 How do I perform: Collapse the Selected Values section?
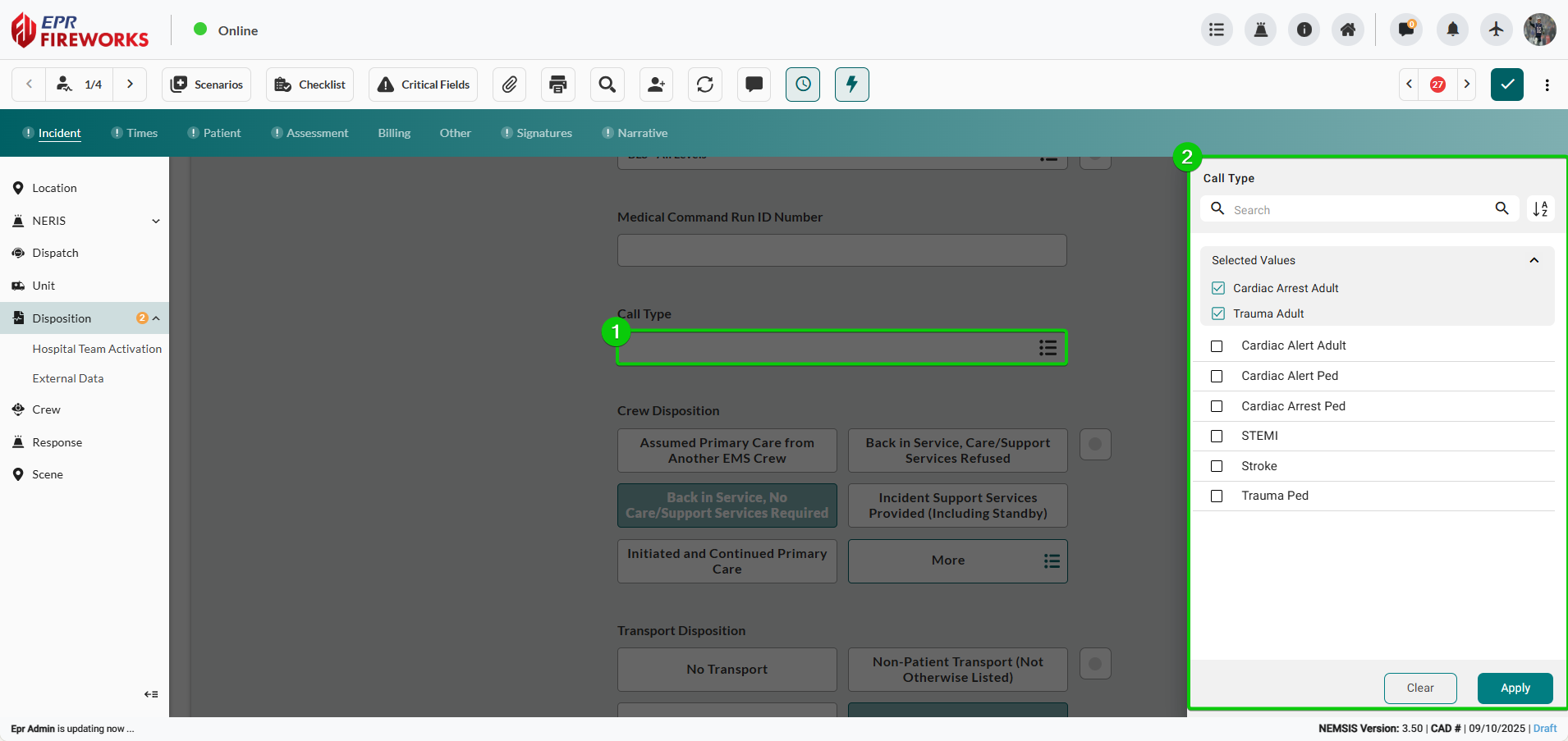click(x=1534, y=260)
